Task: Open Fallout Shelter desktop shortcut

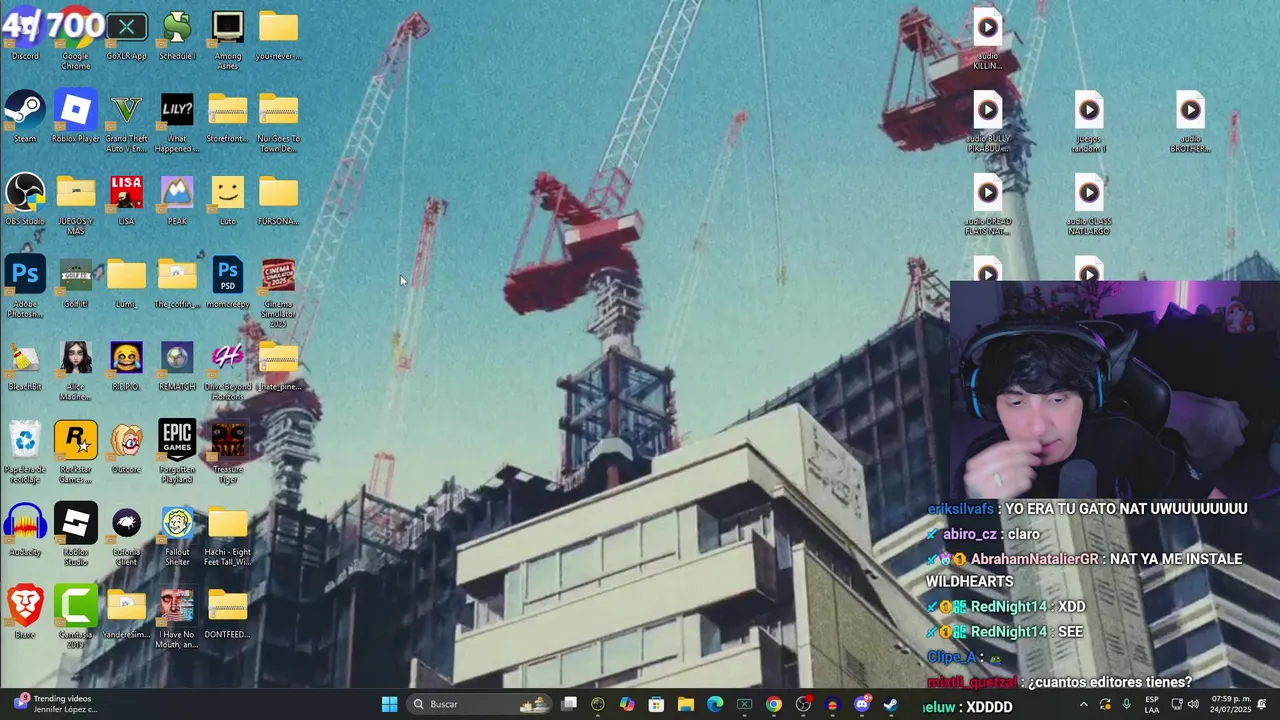Action: (x=177, y=535)
